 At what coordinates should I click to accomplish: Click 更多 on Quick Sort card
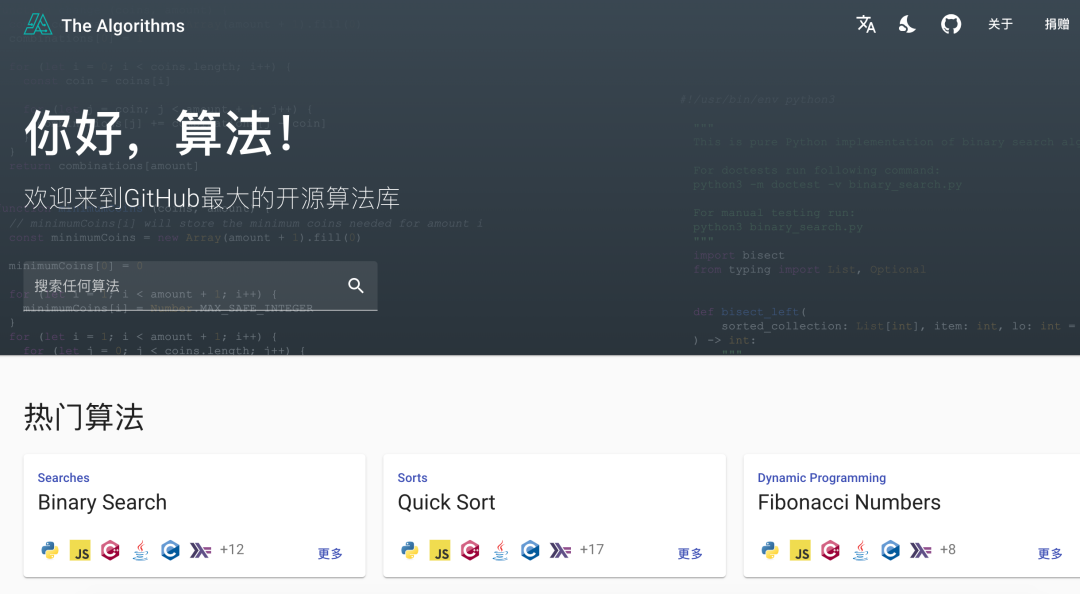click(690, 553)
